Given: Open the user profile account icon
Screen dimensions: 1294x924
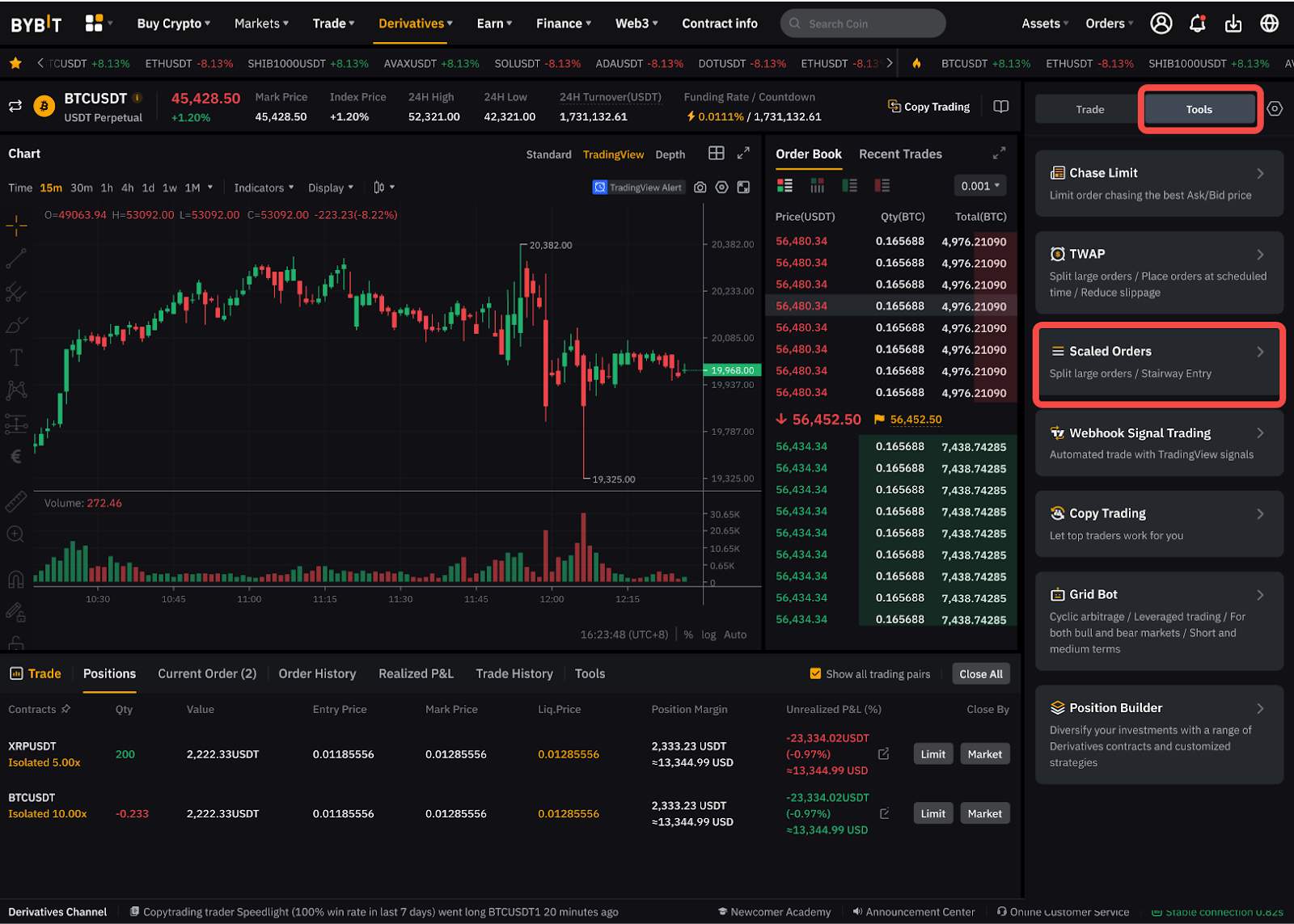Looking at the screenshot, I should click(1161, 23).
